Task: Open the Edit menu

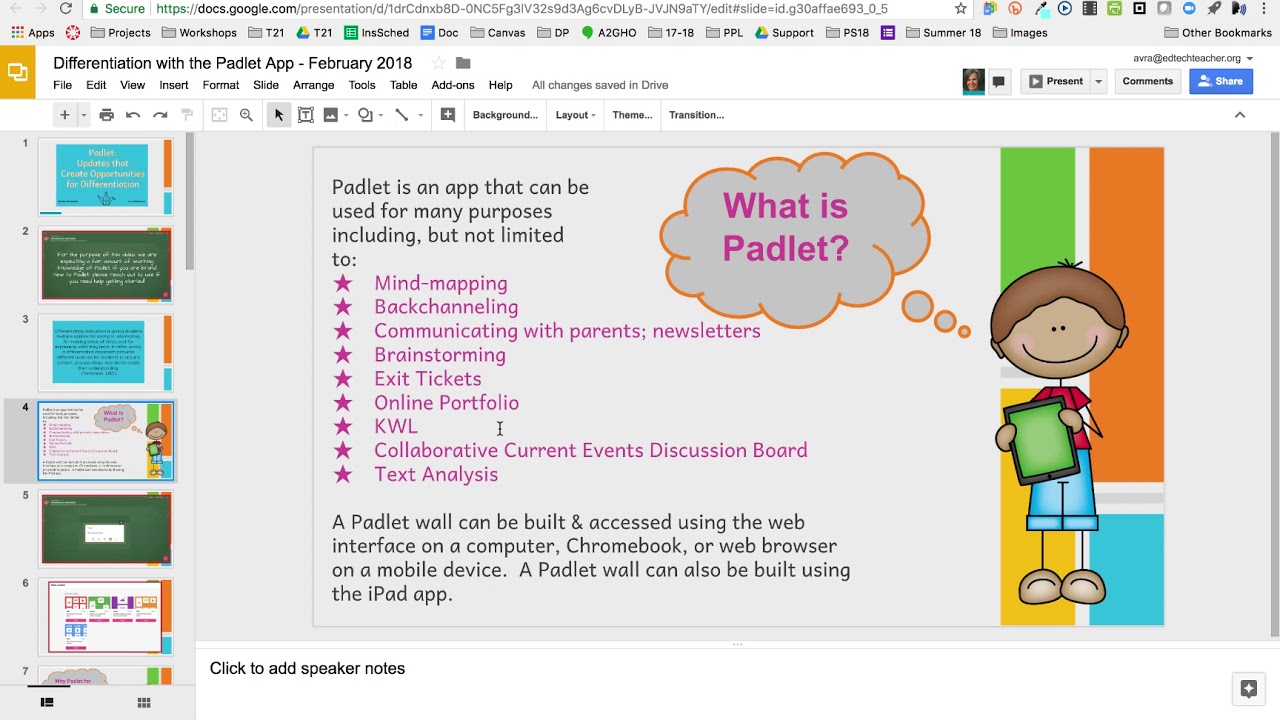Action: pyautogui.click(x=96, y=85)
